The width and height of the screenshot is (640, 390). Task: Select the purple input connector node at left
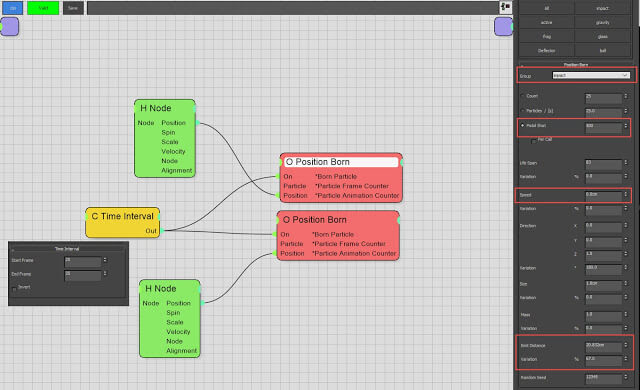point(9,27)
